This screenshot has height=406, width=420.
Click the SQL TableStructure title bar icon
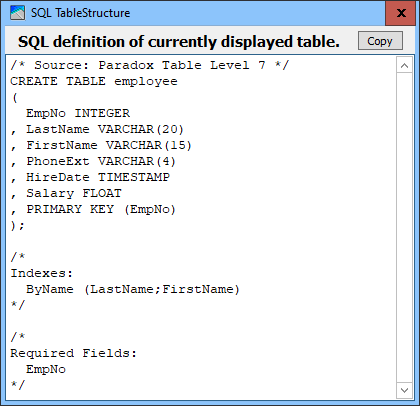[17, 13]
